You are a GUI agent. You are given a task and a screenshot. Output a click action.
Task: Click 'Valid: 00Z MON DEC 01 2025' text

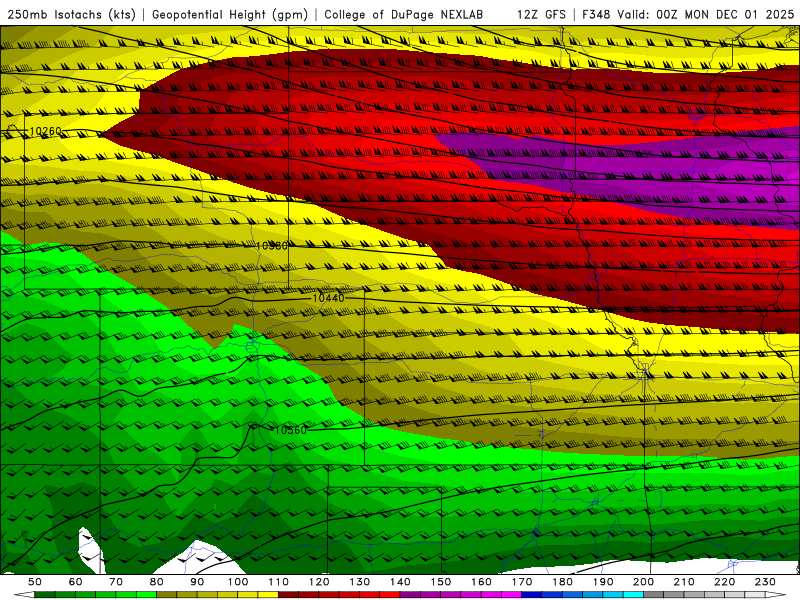click(706, 14)
